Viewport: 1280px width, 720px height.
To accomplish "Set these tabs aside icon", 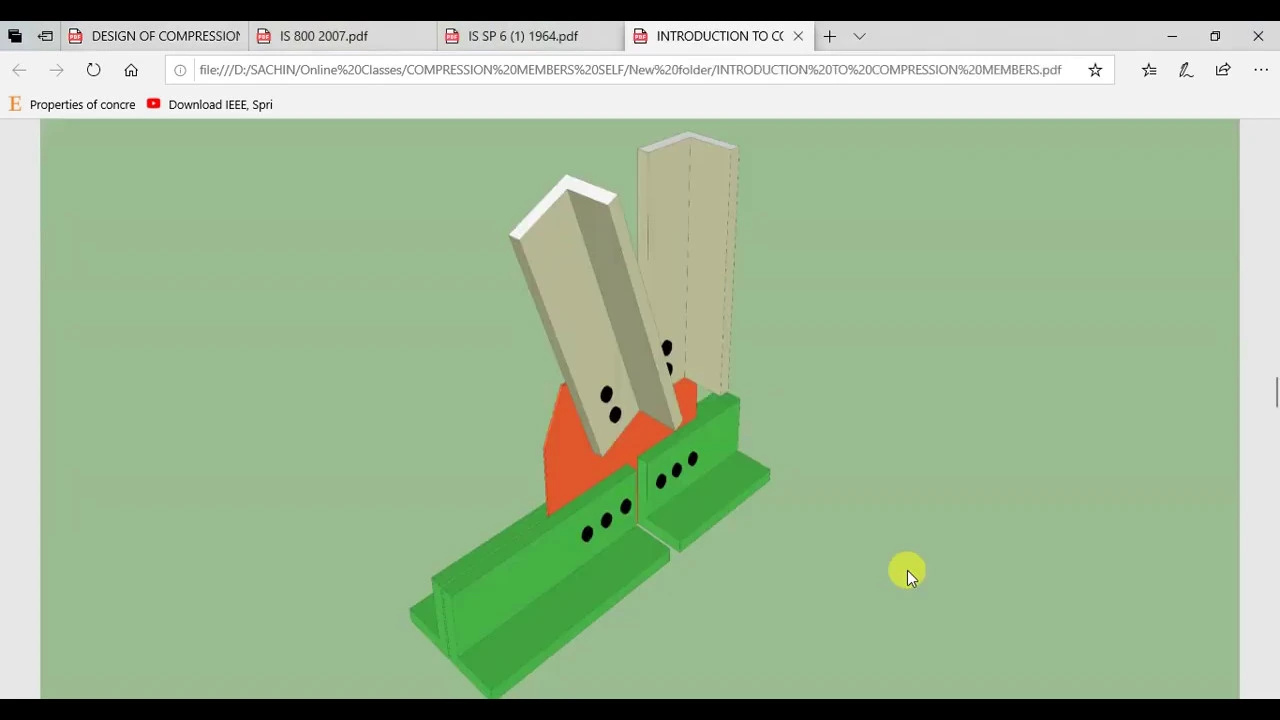I will coord(45,36).
